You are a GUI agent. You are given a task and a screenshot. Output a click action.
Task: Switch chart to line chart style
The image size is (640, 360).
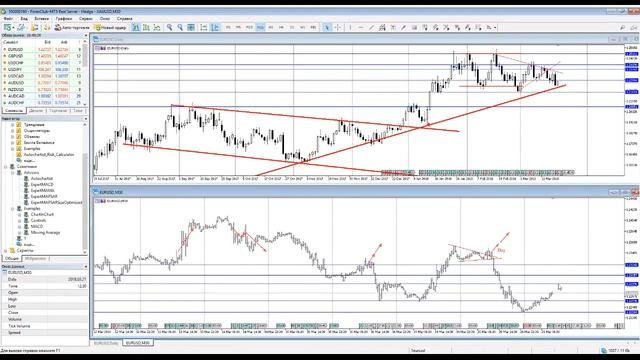(x=157, y=27)
